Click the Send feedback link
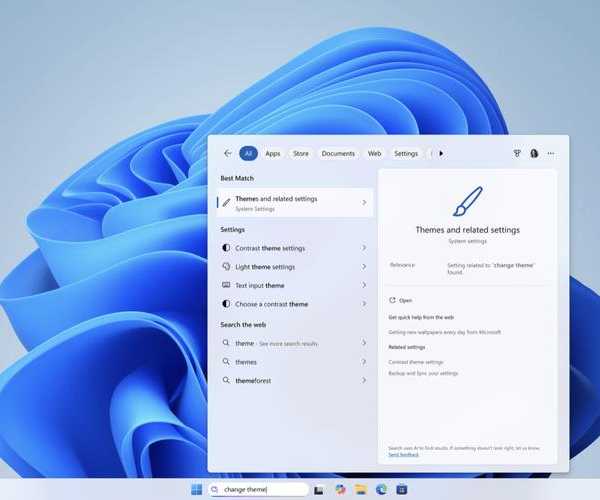The width and height of the screenshot is (600, 500). pyautogui.click(x=403, y=455)
